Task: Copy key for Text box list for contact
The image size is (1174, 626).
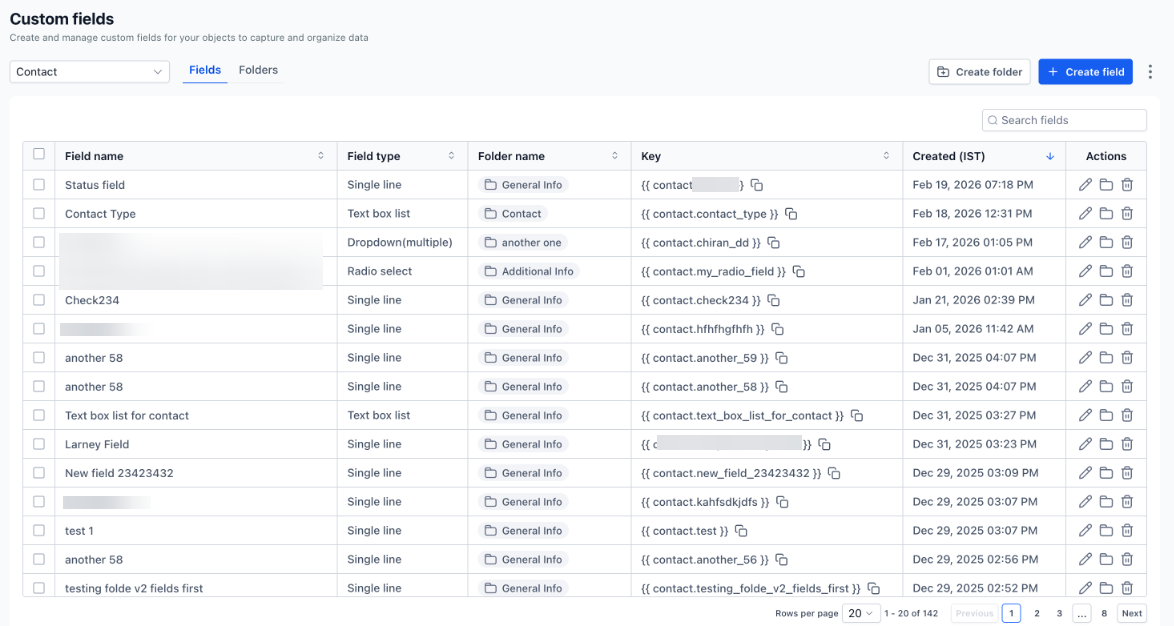Action: (x=857, y=416)
